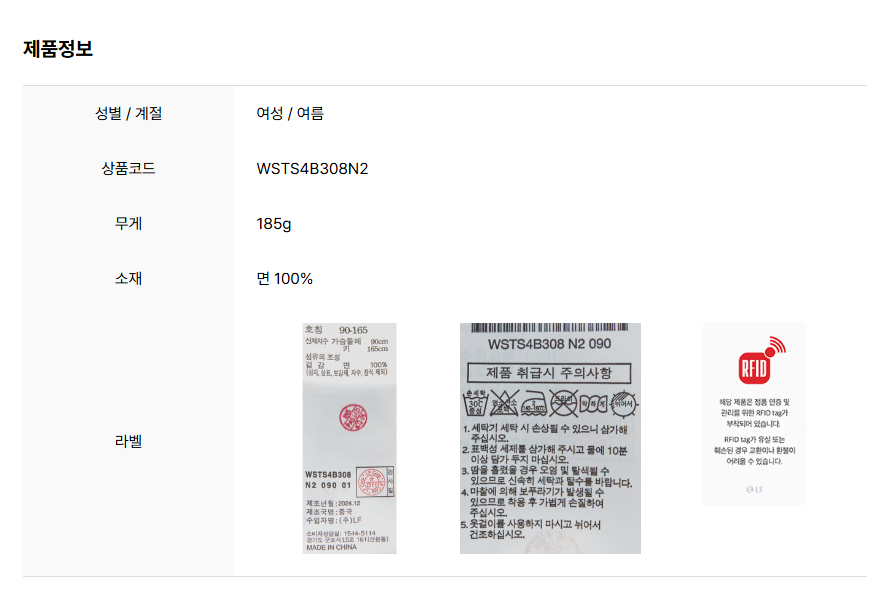Image resolution: width=886 pixels, height=597 pixels.
Task: Click the iron temperature care symbol
Action: pyautogui.click(x=533, y=403)
